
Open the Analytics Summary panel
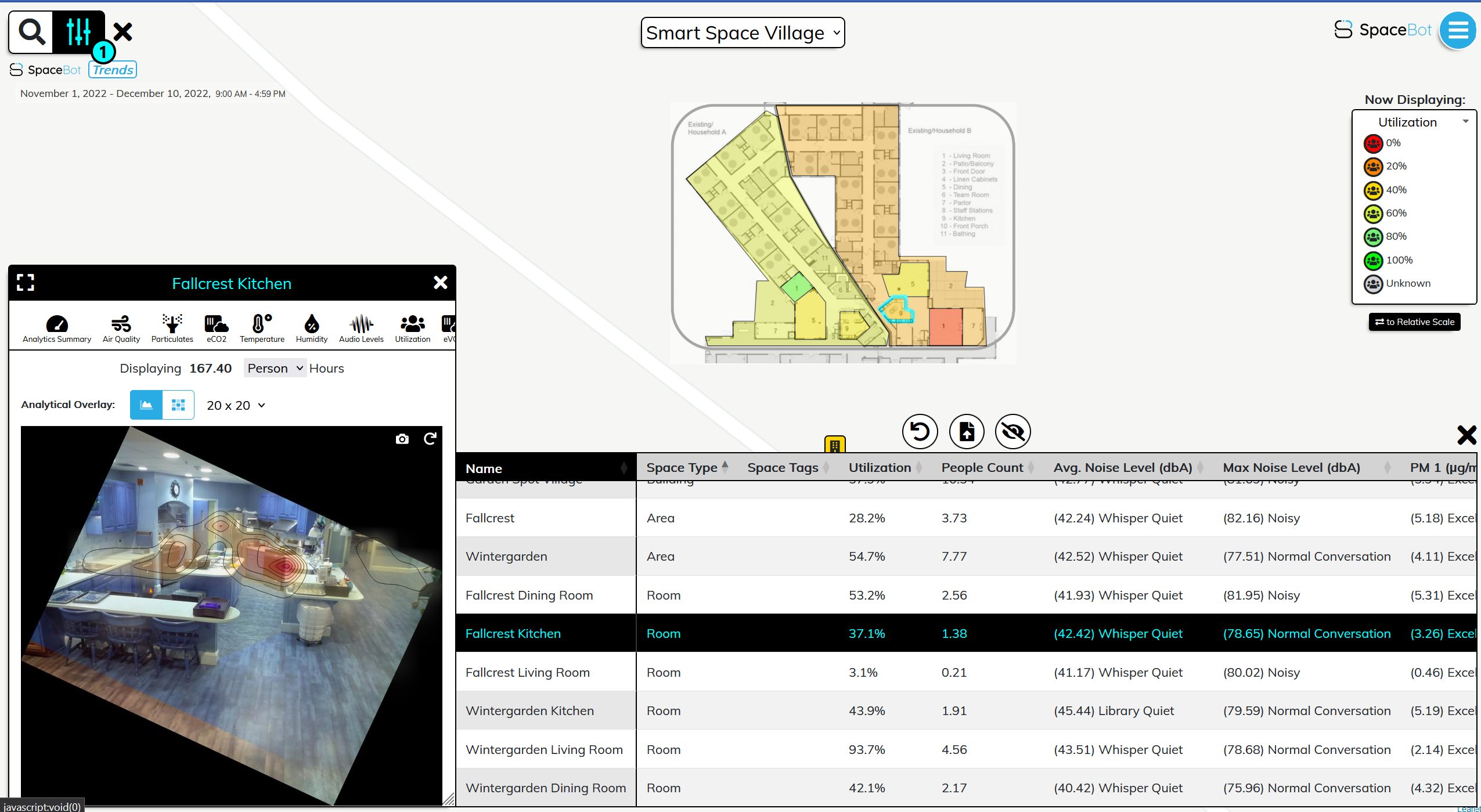tap(56, 327)
